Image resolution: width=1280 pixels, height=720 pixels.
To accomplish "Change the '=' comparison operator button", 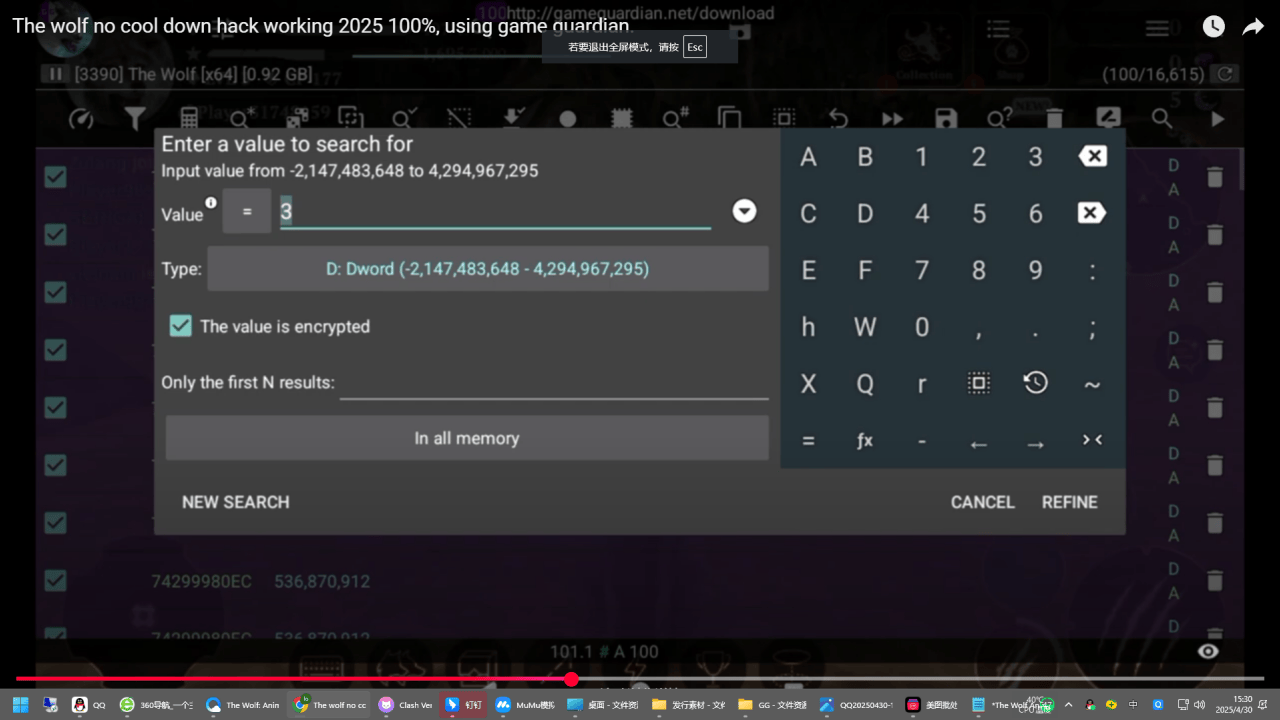I will (247, 212).
